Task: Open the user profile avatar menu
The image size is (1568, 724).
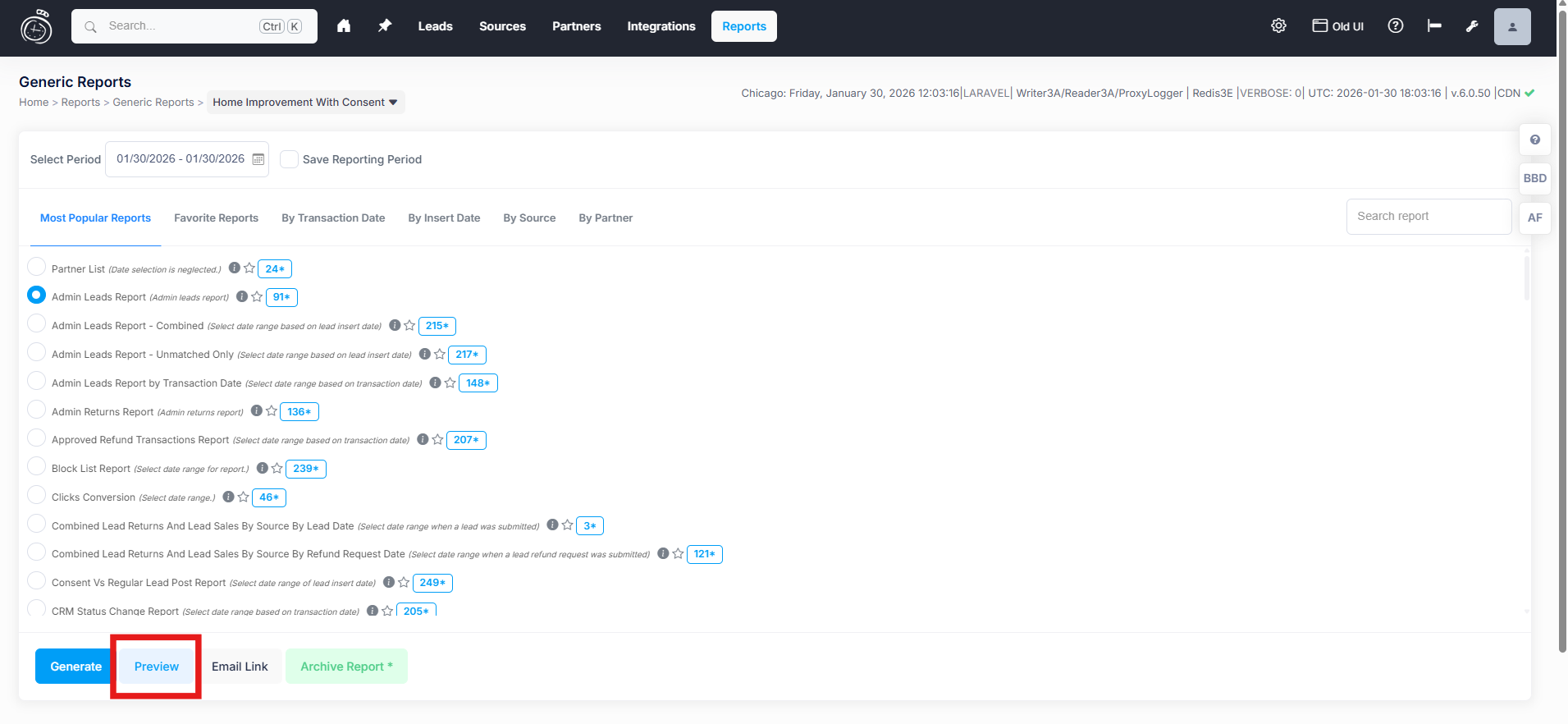Action: pyautogui.click(x=1511, y=26)
